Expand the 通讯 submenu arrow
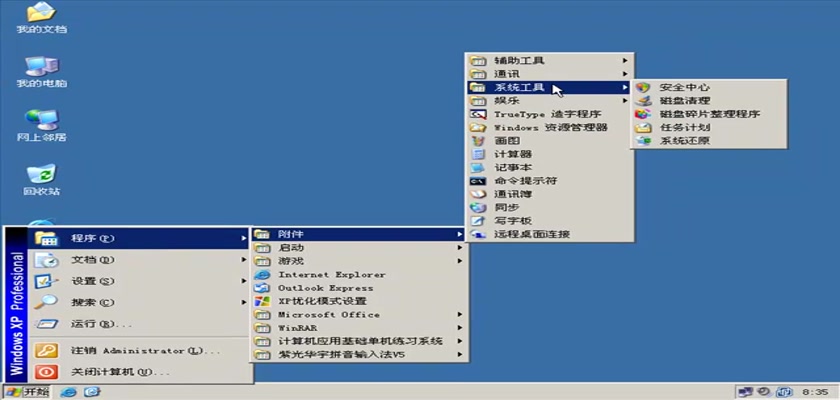Screen dimensions: 840x400 (x=625, y=74)
